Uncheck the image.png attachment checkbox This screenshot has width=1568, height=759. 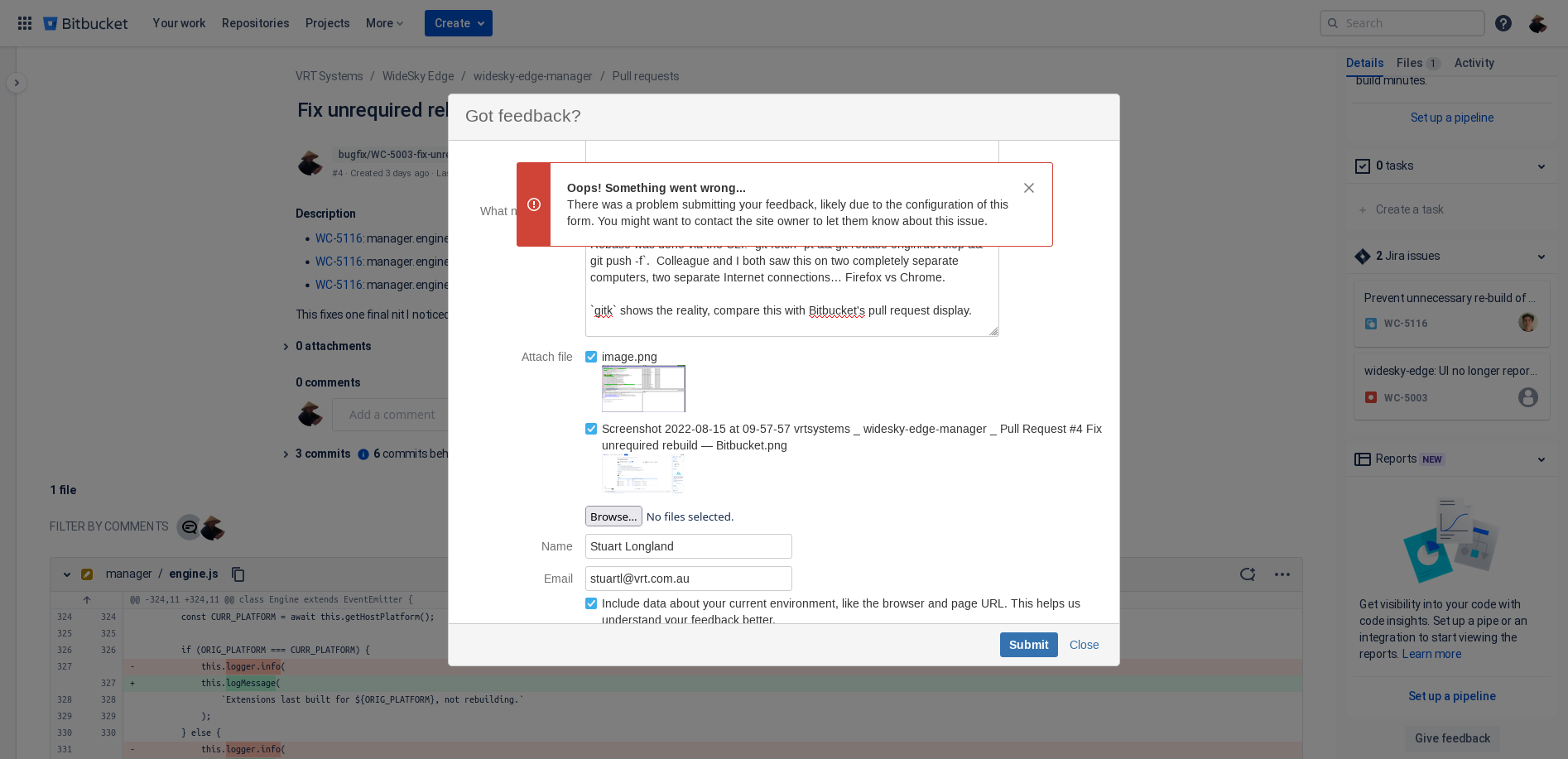point(591,357)
